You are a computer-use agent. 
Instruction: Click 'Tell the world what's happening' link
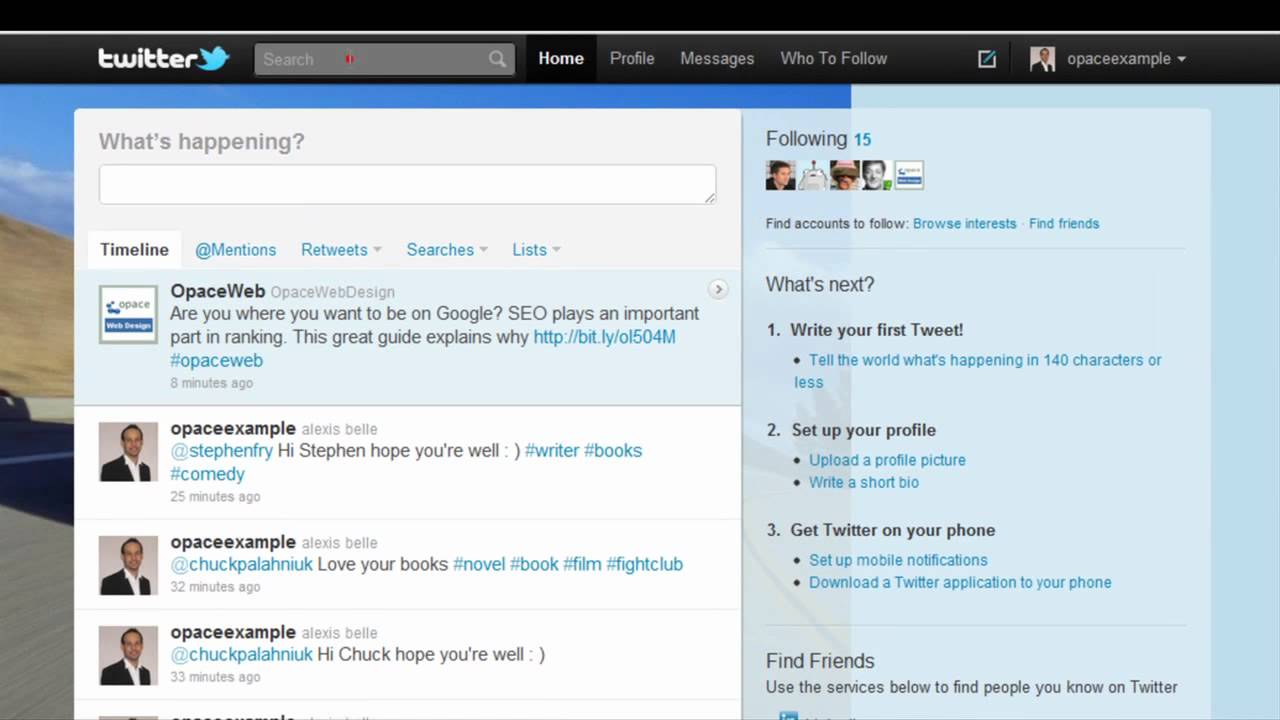[x=978, y=371]
